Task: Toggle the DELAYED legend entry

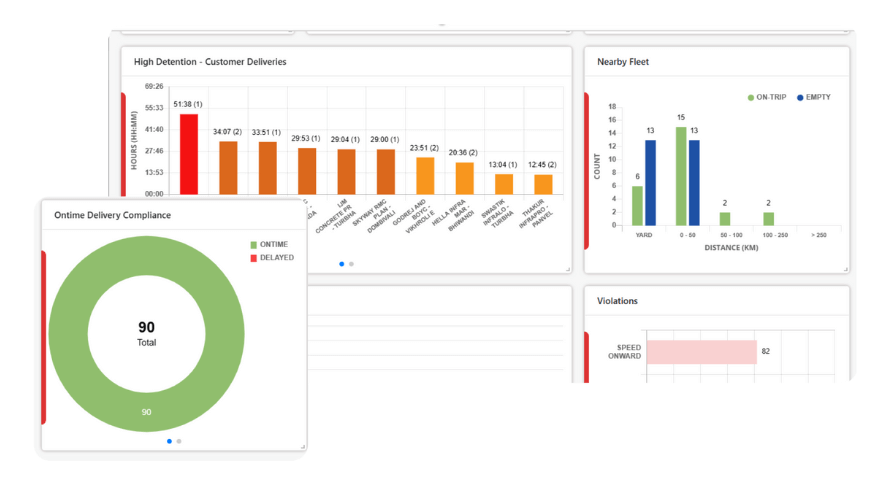Action: pyautogui.click(x=272, y=257)
